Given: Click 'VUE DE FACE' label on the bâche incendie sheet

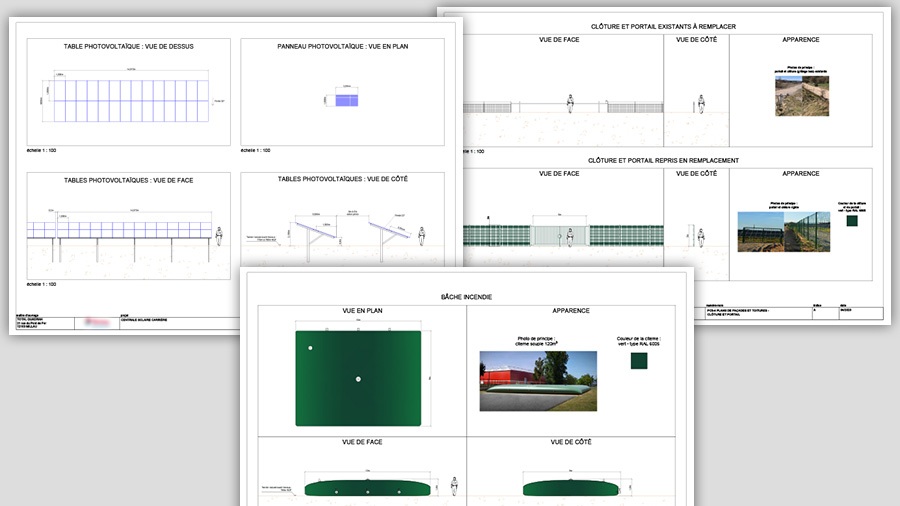Looking at the screenshot, I should click(x=362, y=442).
